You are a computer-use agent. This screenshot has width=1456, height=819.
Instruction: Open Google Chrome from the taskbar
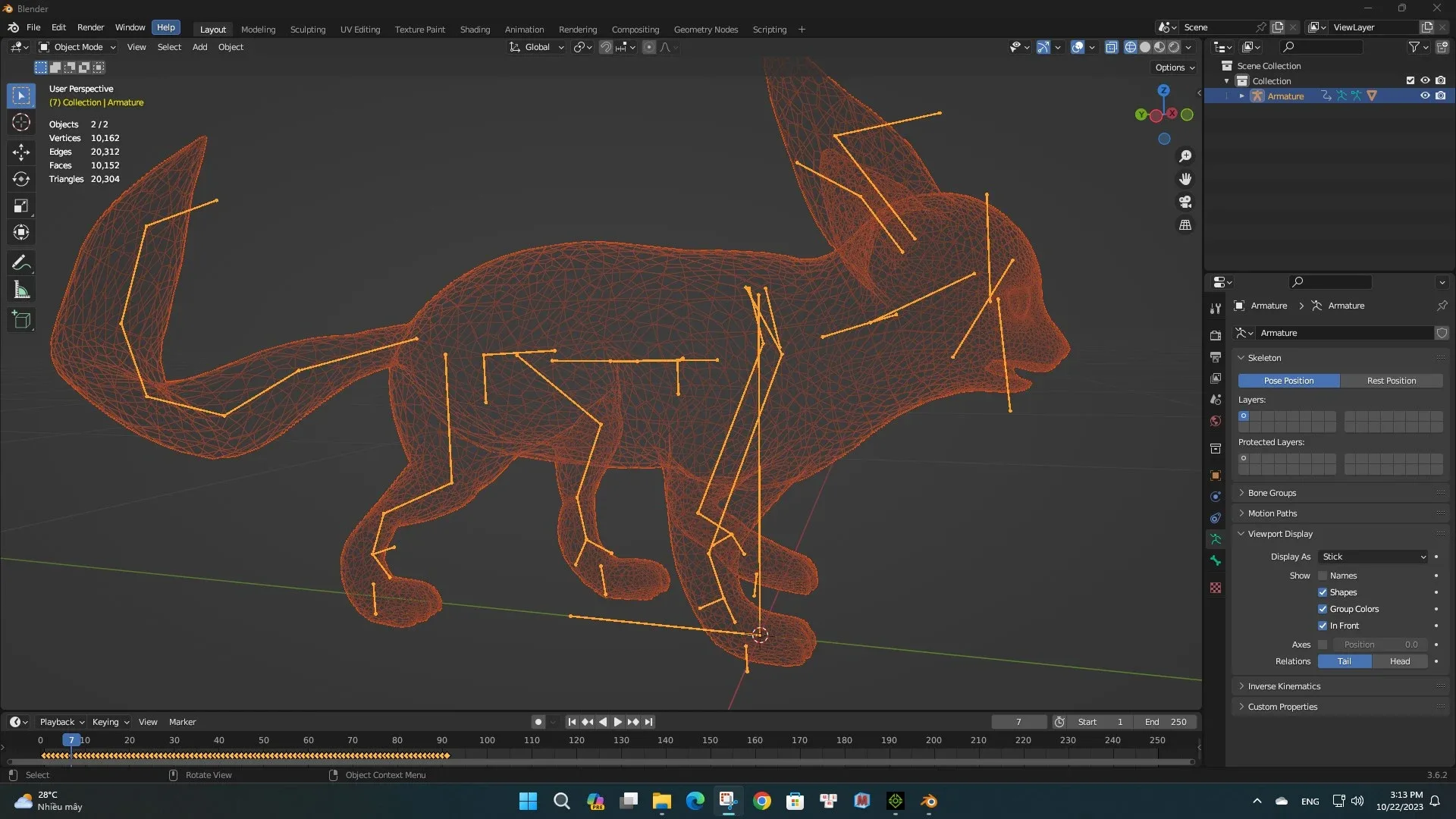coord(763,801)
